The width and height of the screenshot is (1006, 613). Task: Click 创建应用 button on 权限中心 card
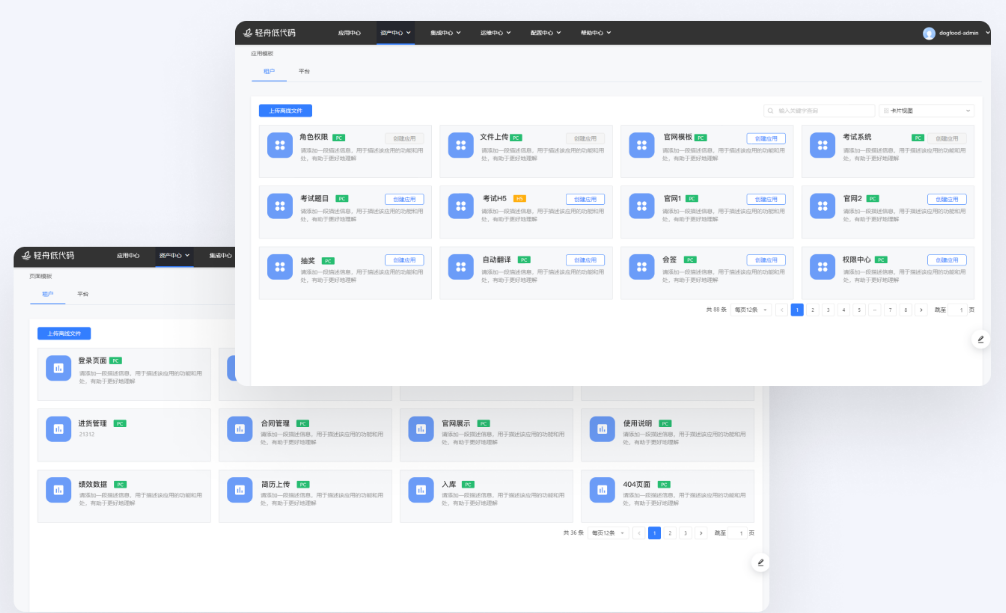(x=946, y=260)
